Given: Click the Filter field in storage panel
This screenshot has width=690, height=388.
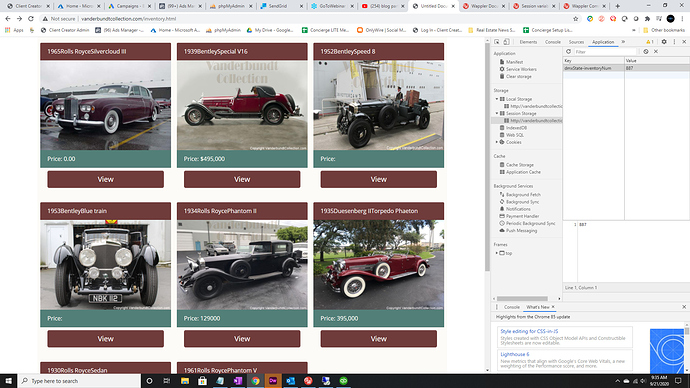Looking at the screenshot, I should [605, 51].
